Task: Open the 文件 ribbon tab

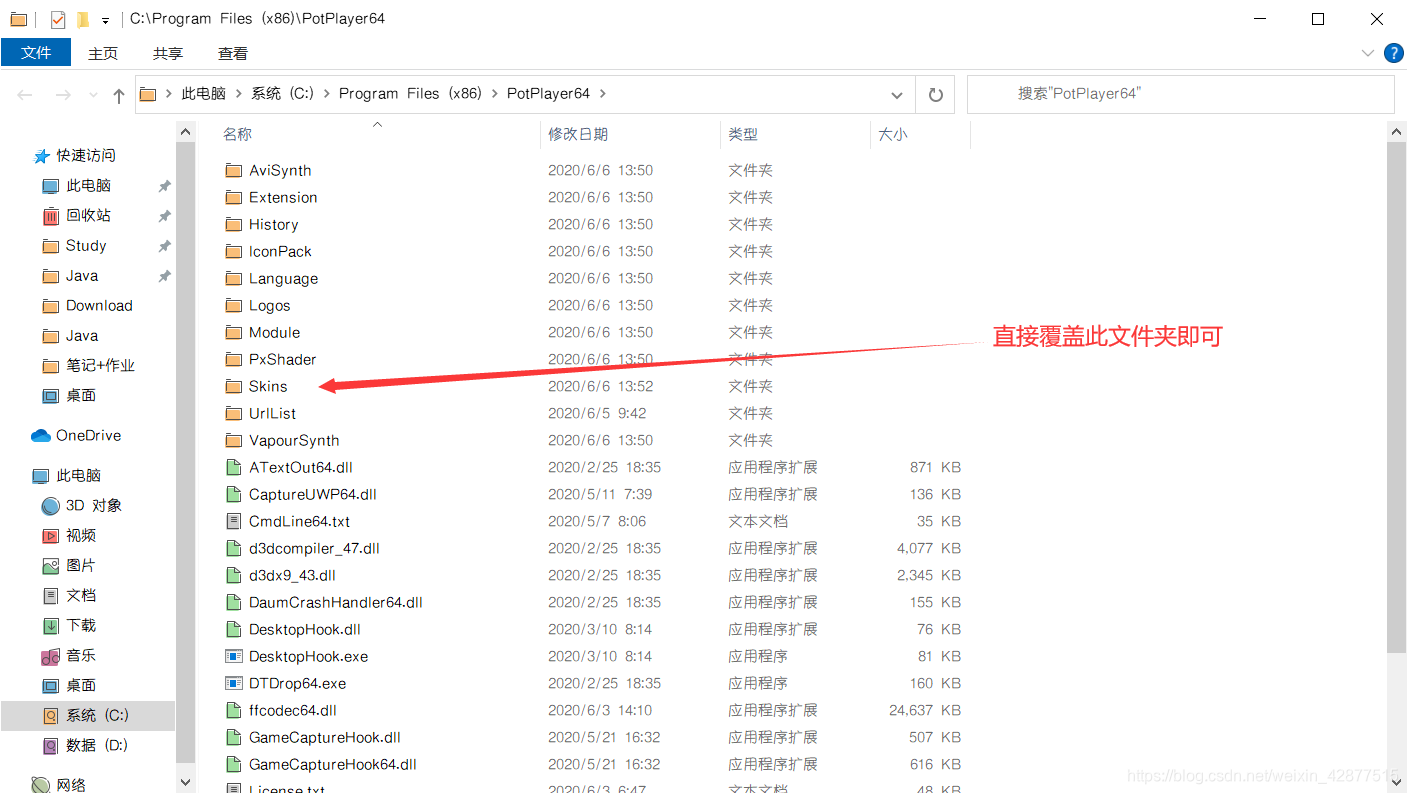Action: pyautogui.click(x=36, y=53)
